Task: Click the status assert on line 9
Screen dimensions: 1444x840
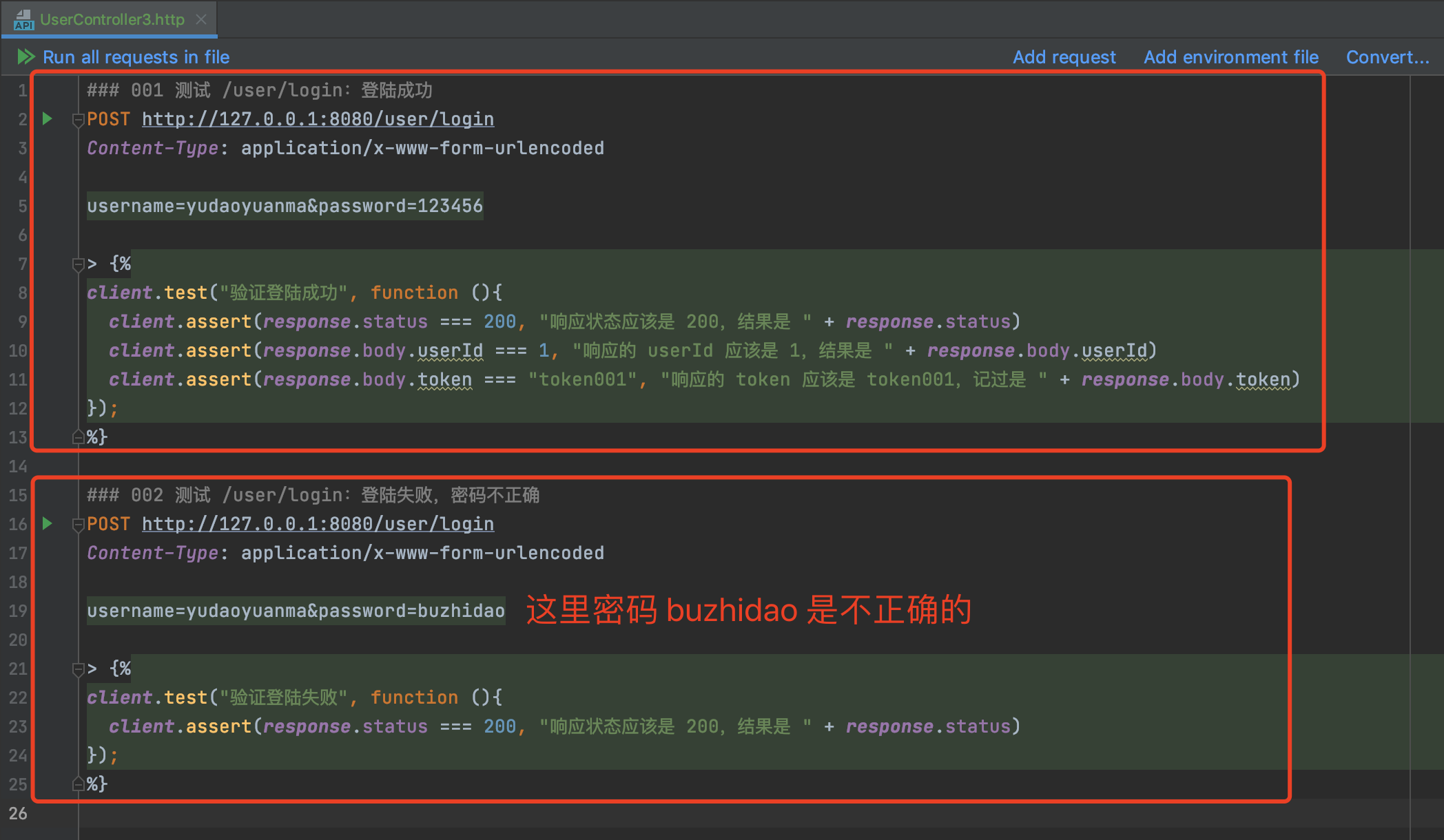Action: [x=564, y=322]
